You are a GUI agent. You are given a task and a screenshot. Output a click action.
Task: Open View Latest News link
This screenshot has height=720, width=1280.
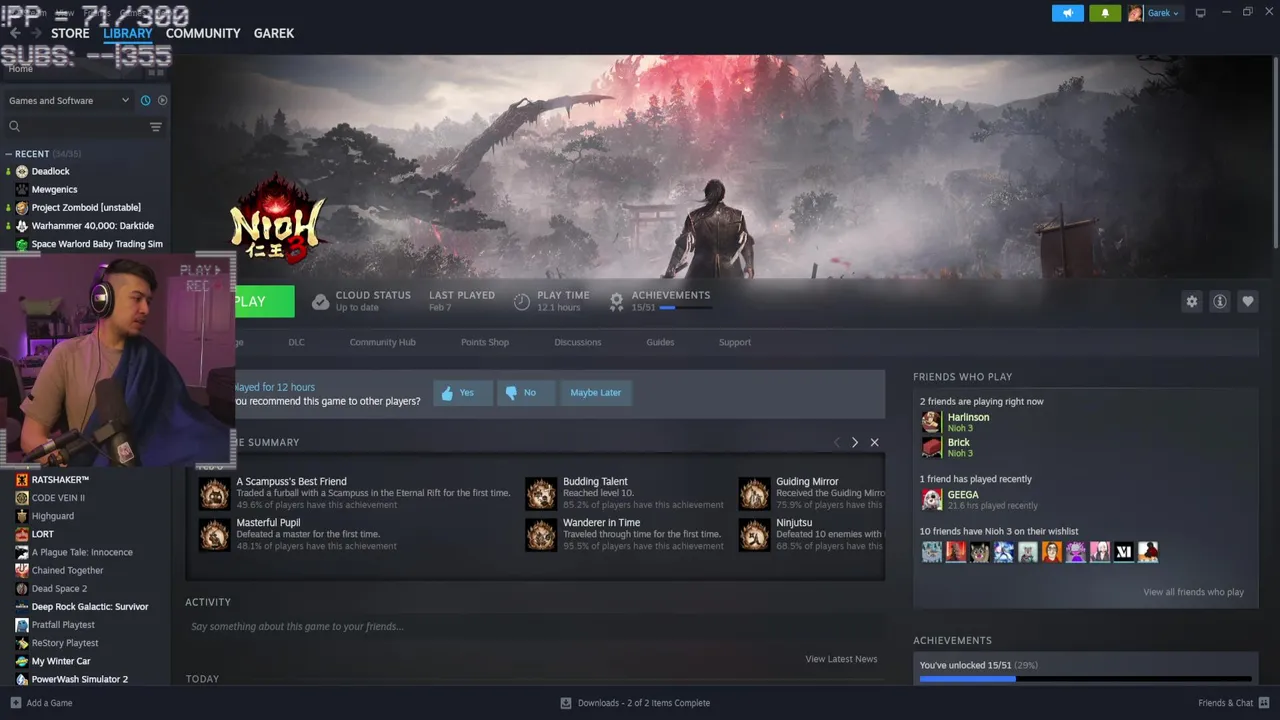pyautogui.click(x=841, y=659)
